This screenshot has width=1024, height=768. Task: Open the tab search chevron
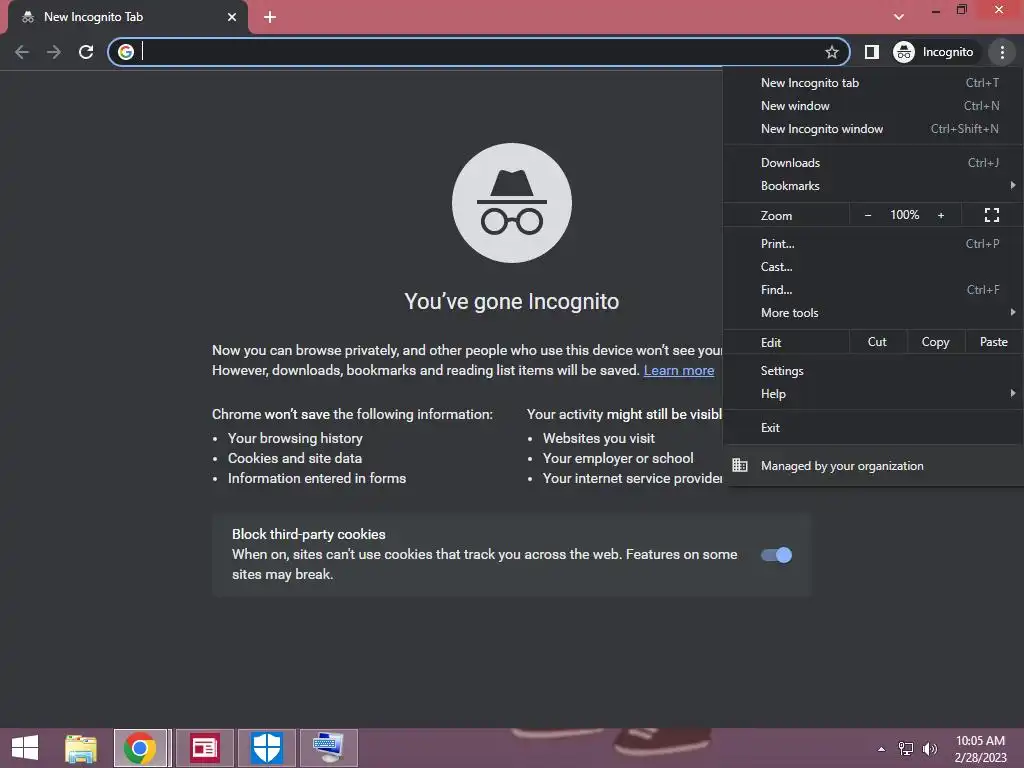[899, 17]
